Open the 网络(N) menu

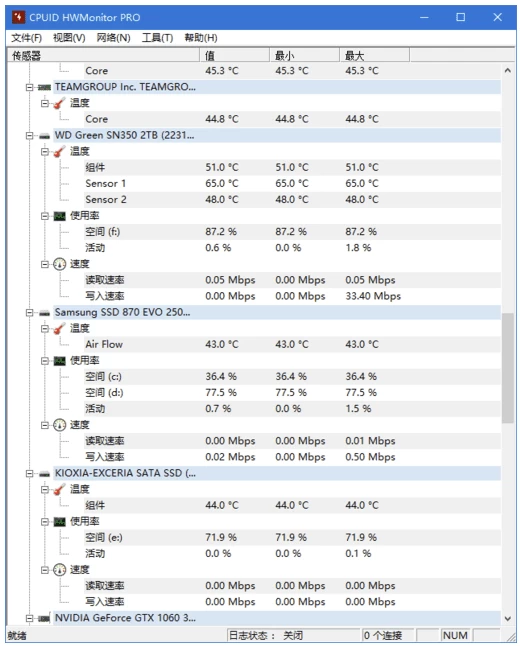coord(113,38)
